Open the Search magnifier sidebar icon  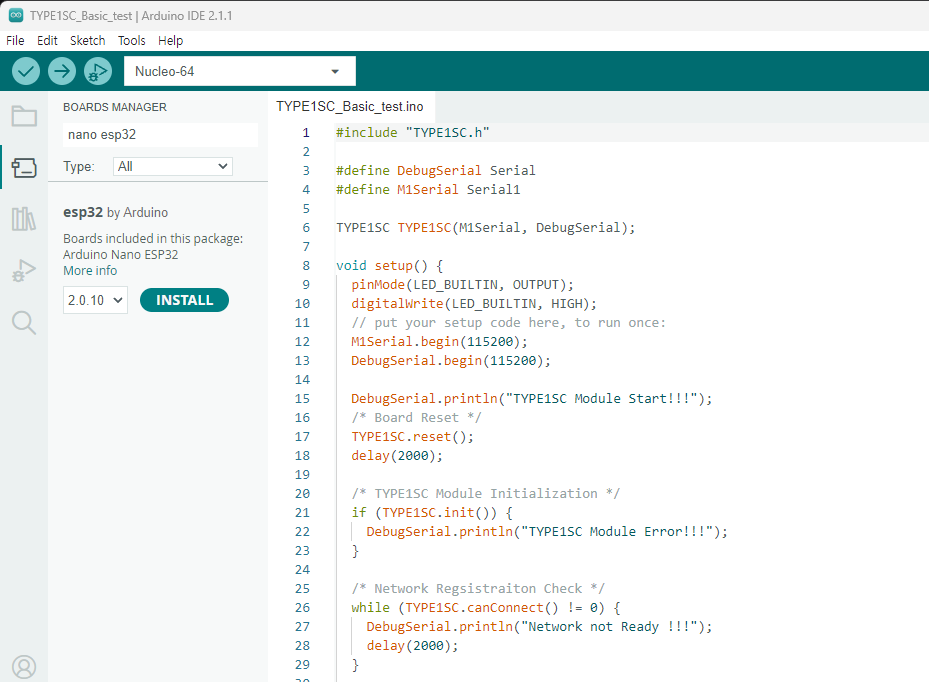pos(24,322)
